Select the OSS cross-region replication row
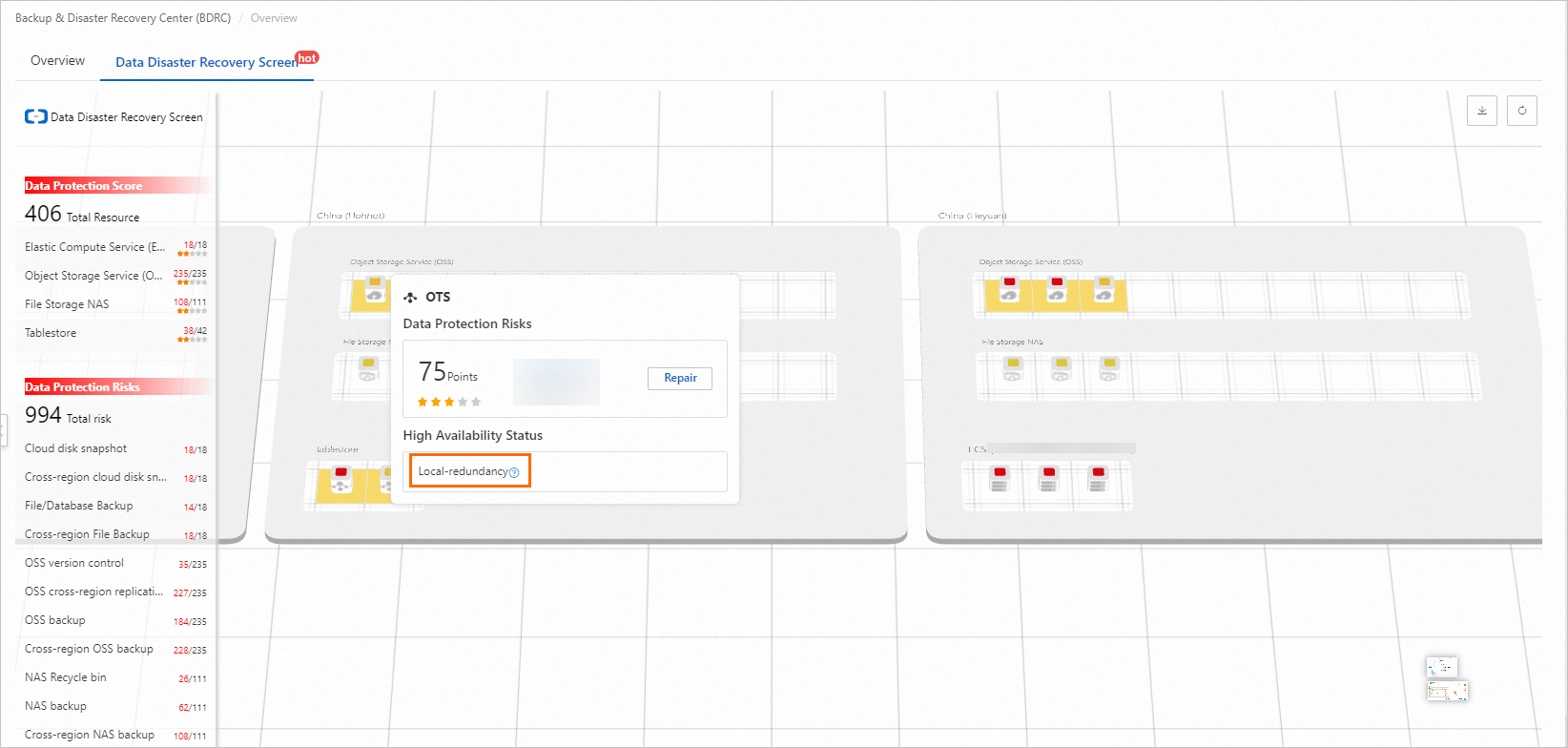This screenshot has width=1568, height=748. tap(115, 592)
